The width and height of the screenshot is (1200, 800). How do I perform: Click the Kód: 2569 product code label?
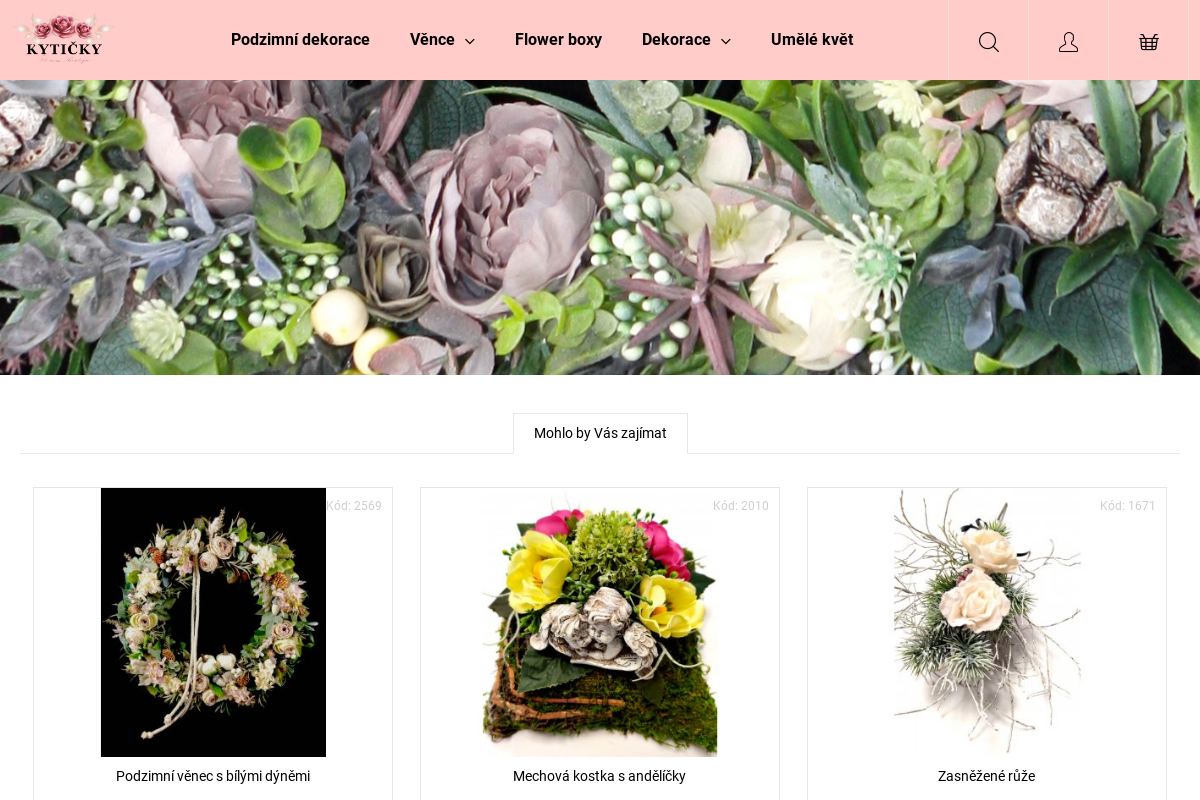(354, 506)
